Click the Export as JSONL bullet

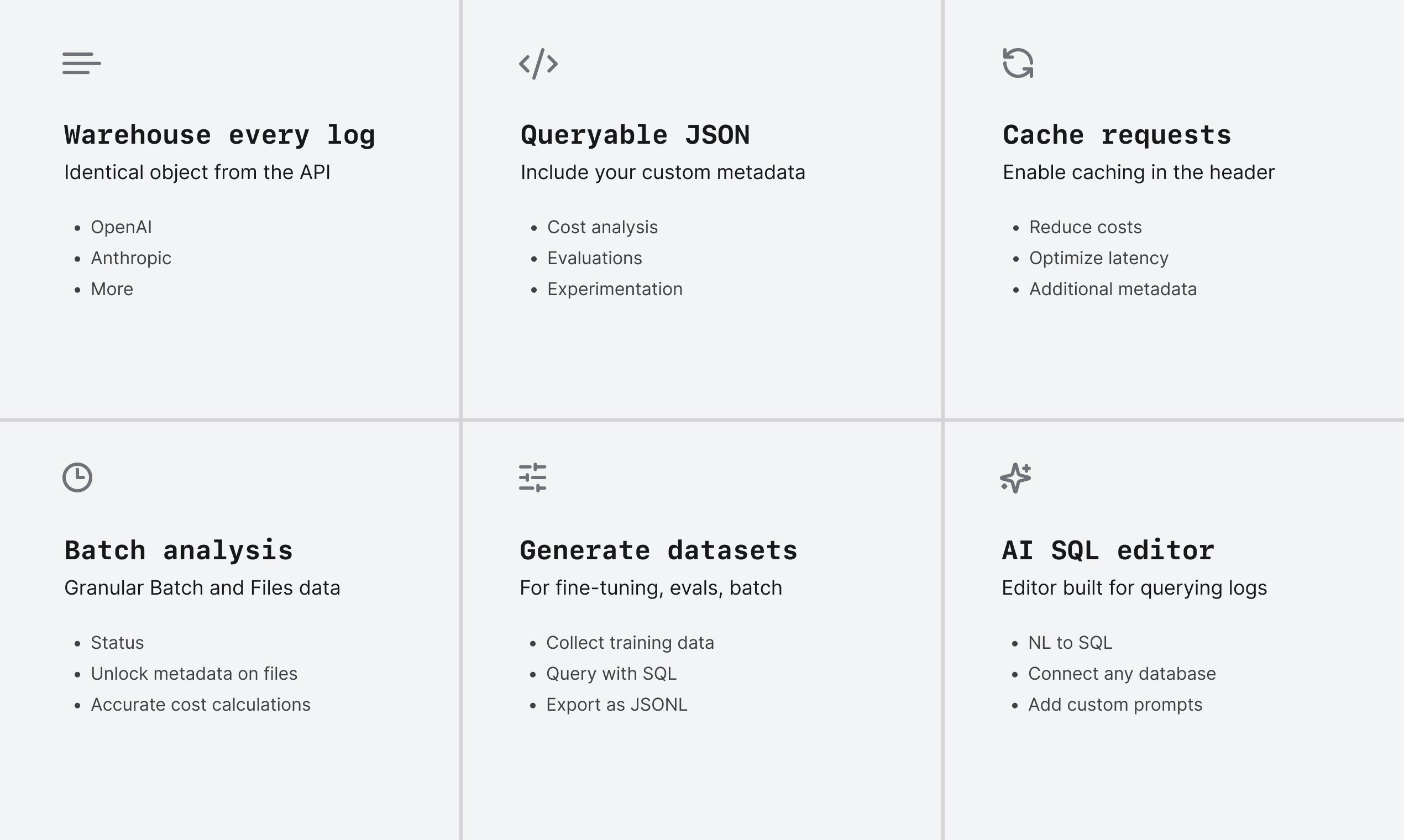pos(616,705)
